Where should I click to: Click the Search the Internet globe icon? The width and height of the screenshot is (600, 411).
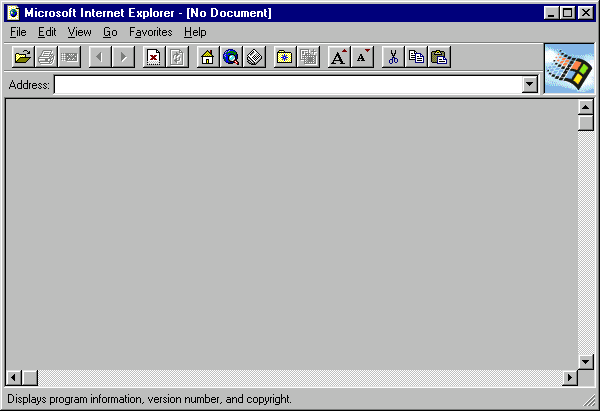point(231,57)
